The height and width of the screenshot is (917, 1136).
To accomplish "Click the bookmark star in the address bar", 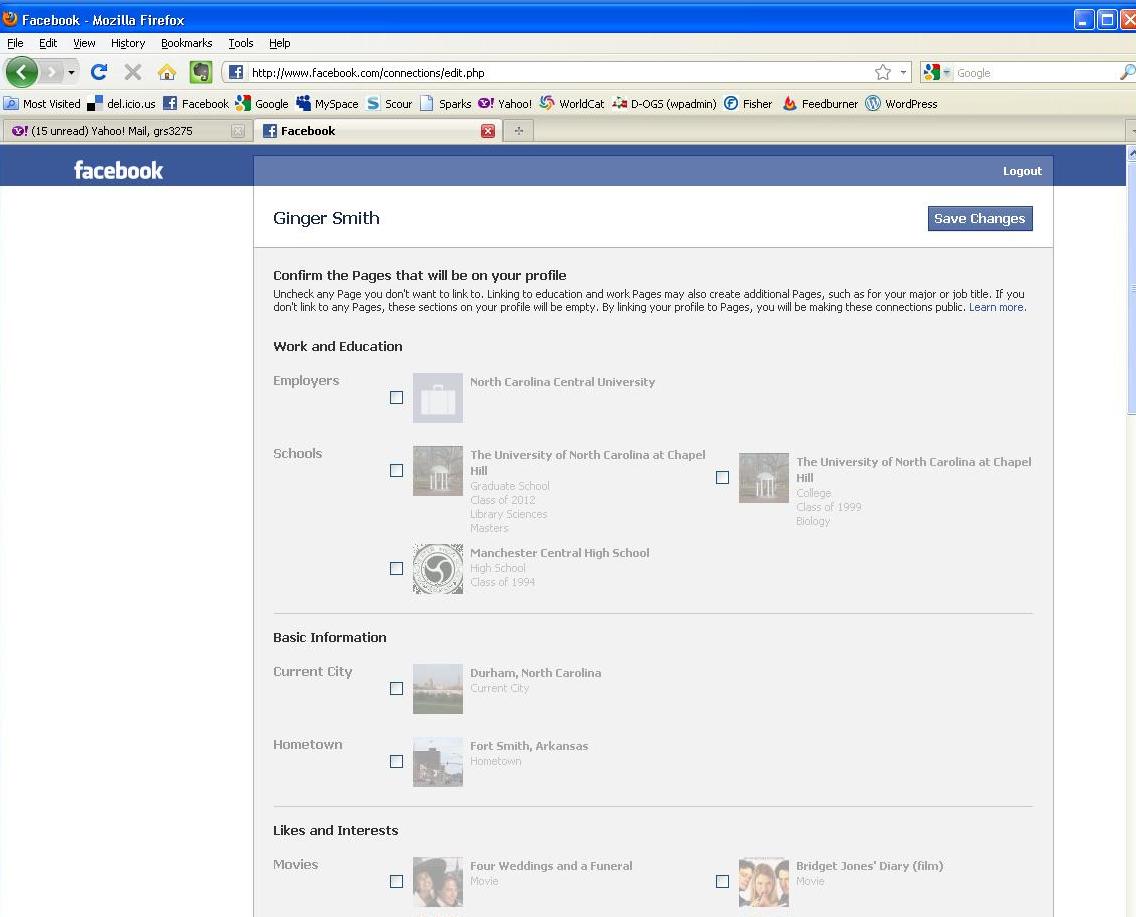I will point(884,72).
